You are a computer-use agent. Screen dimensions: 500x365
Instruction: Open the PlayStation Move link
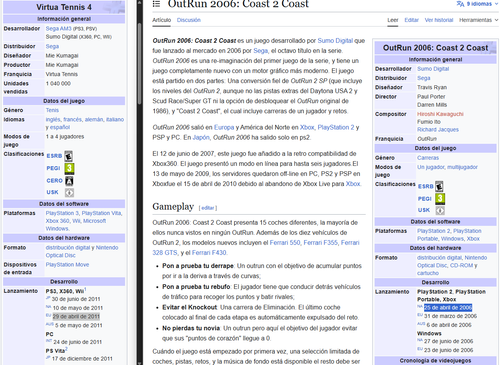(x=67, y=265)
